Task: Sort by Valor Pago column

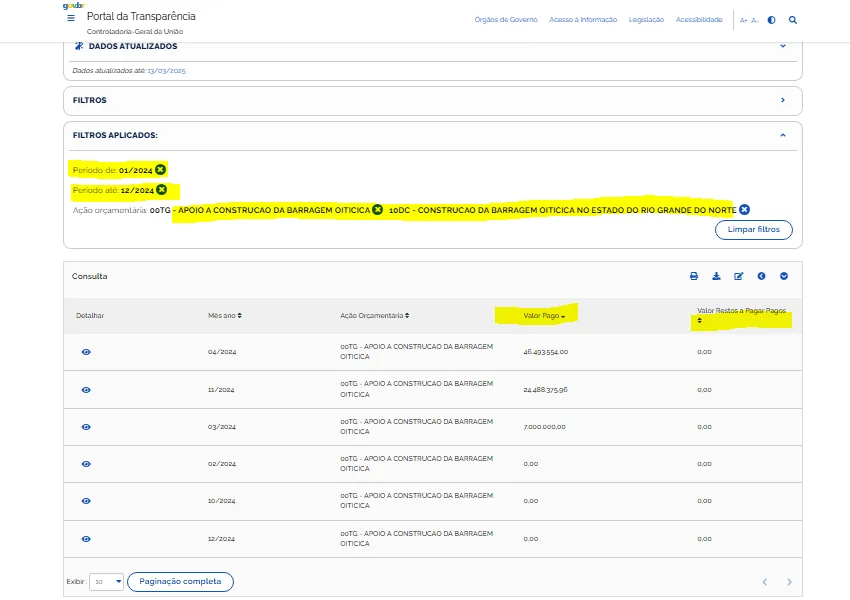Action: click(x=544, y=315)
